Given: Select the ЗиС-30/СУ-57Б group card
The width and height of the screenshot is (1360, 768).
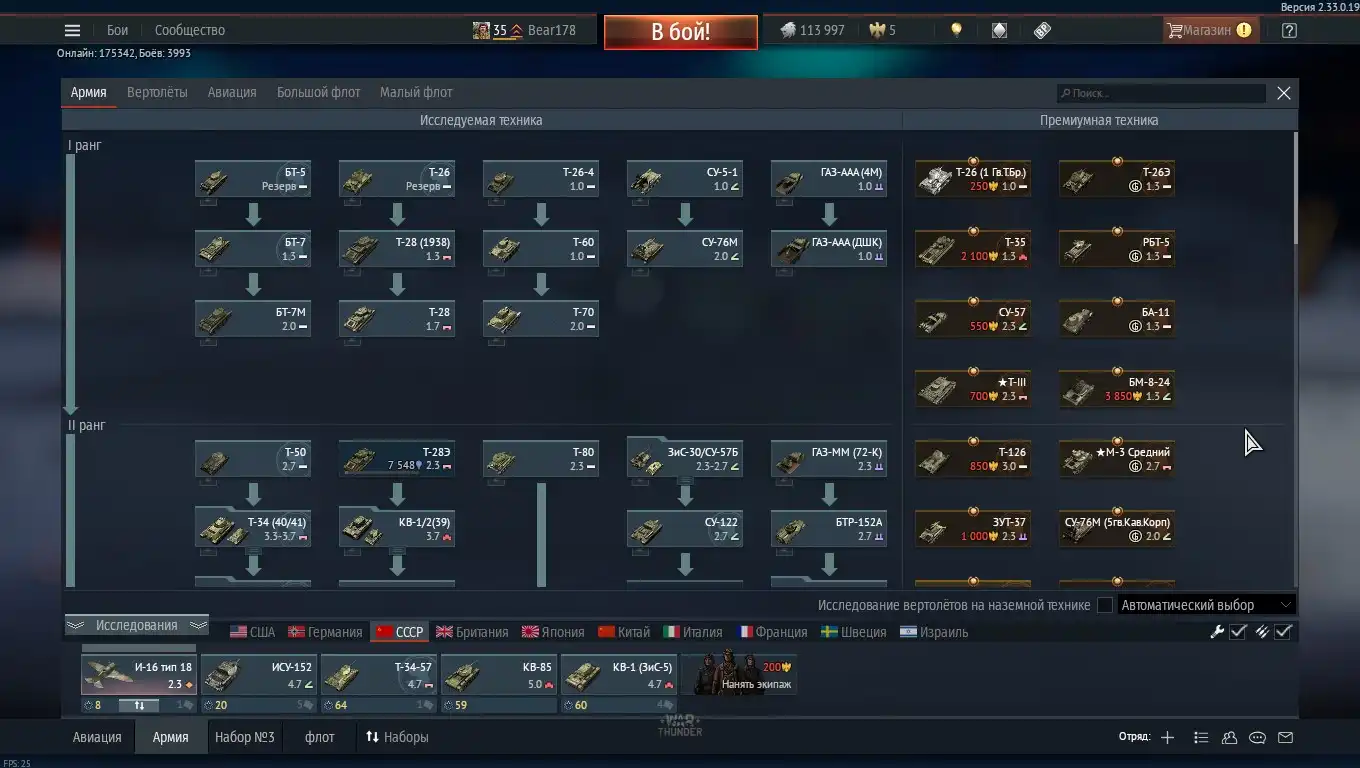Looking at the screenshot, I should [685, 459].
